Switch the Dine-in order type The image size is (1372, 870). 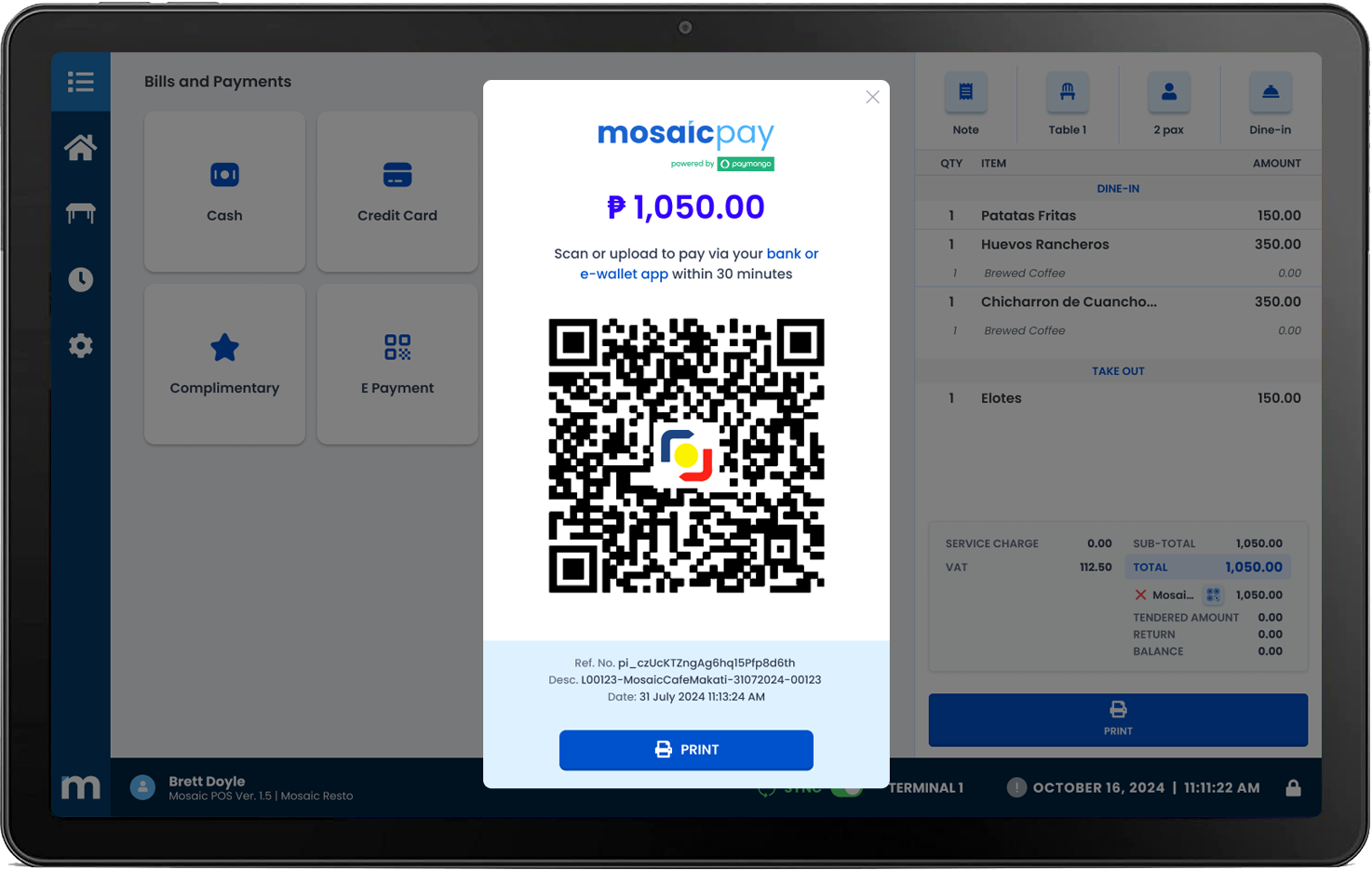1271,102
